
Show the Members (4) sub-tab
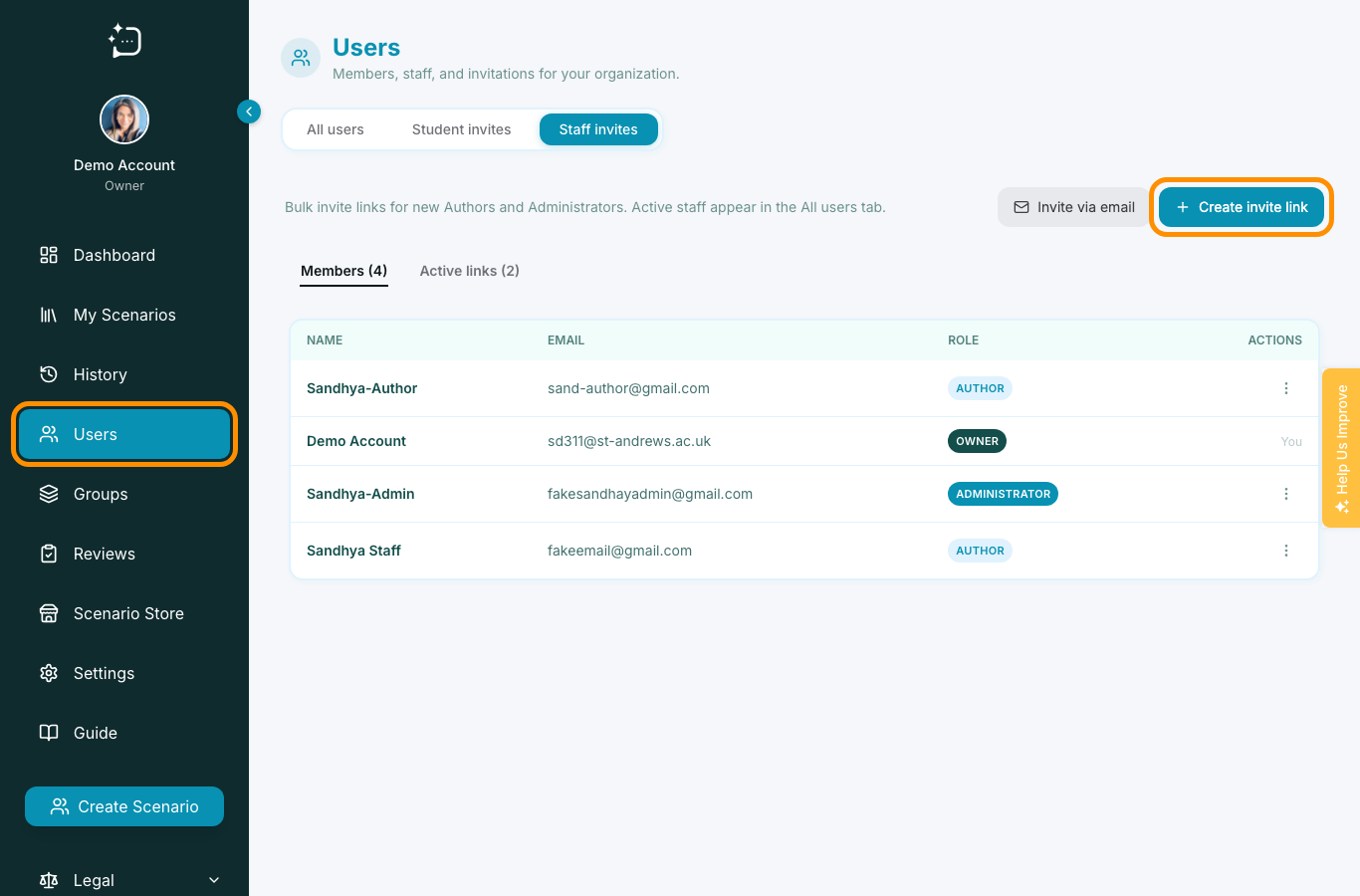click(344, 271)
